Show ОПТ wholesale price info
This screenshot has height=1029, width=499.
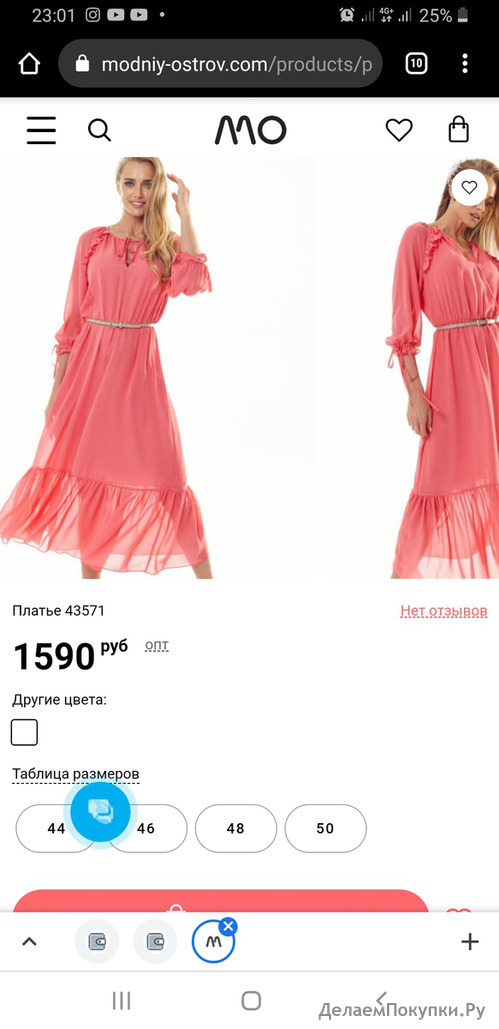click(x=156, y=646)
